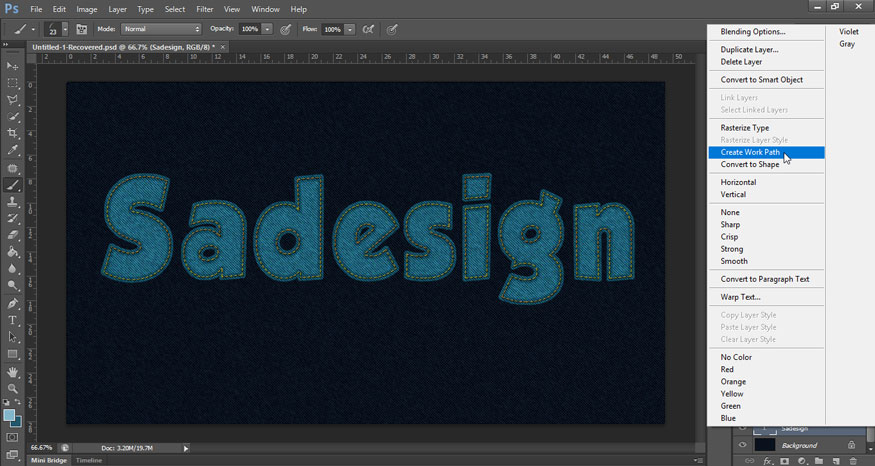Click the layer style fx icon
The image size is (875, 466).
pyautogui.click(x=768, y=461)
